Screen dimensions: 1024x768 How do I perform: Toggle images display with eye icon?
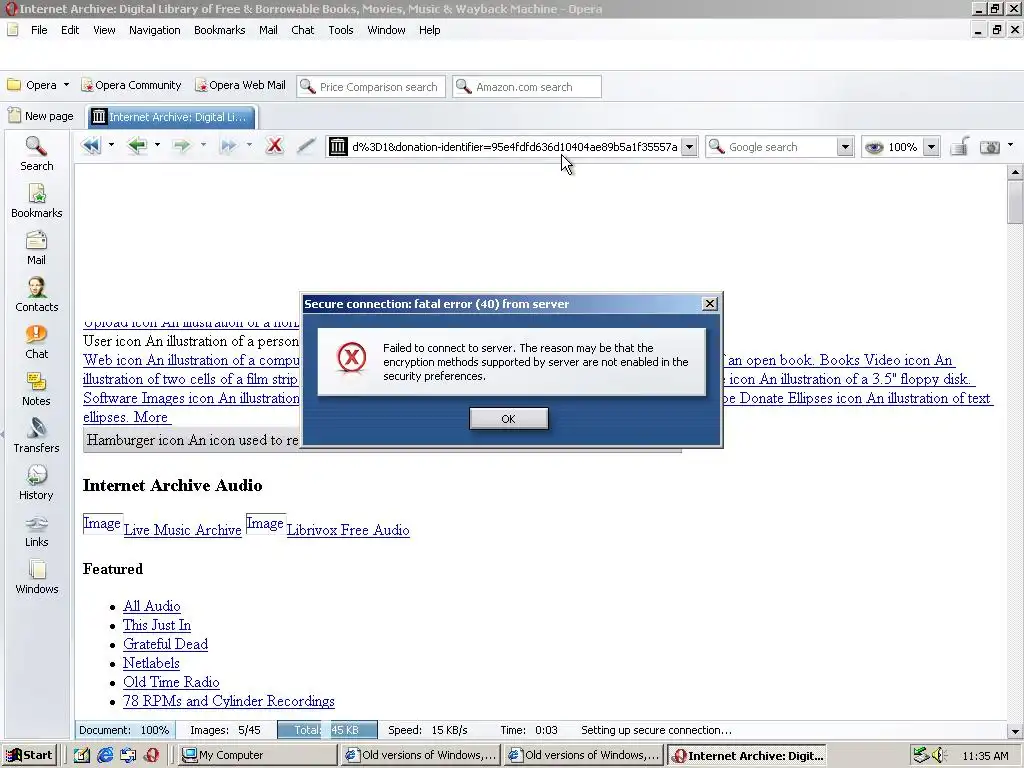pyautogui.click(x=874, y=147)
